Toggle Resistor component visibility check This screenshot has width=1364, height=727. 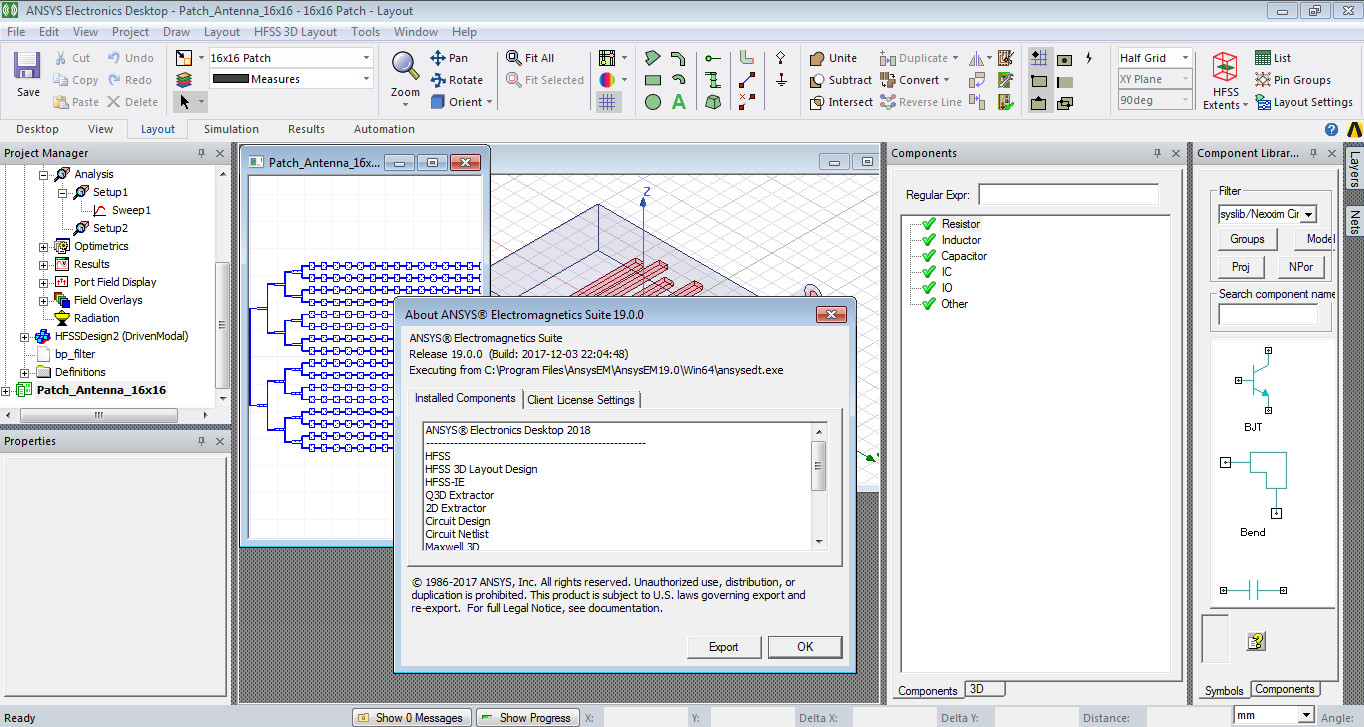point(928,224)
